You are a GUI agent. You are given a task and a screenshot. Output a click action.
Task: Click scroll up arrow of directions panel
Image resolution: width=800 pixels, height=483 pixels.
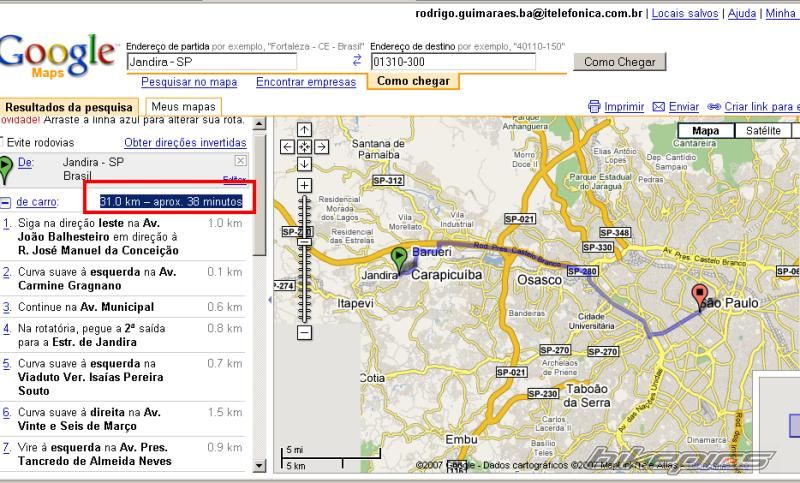259,123
